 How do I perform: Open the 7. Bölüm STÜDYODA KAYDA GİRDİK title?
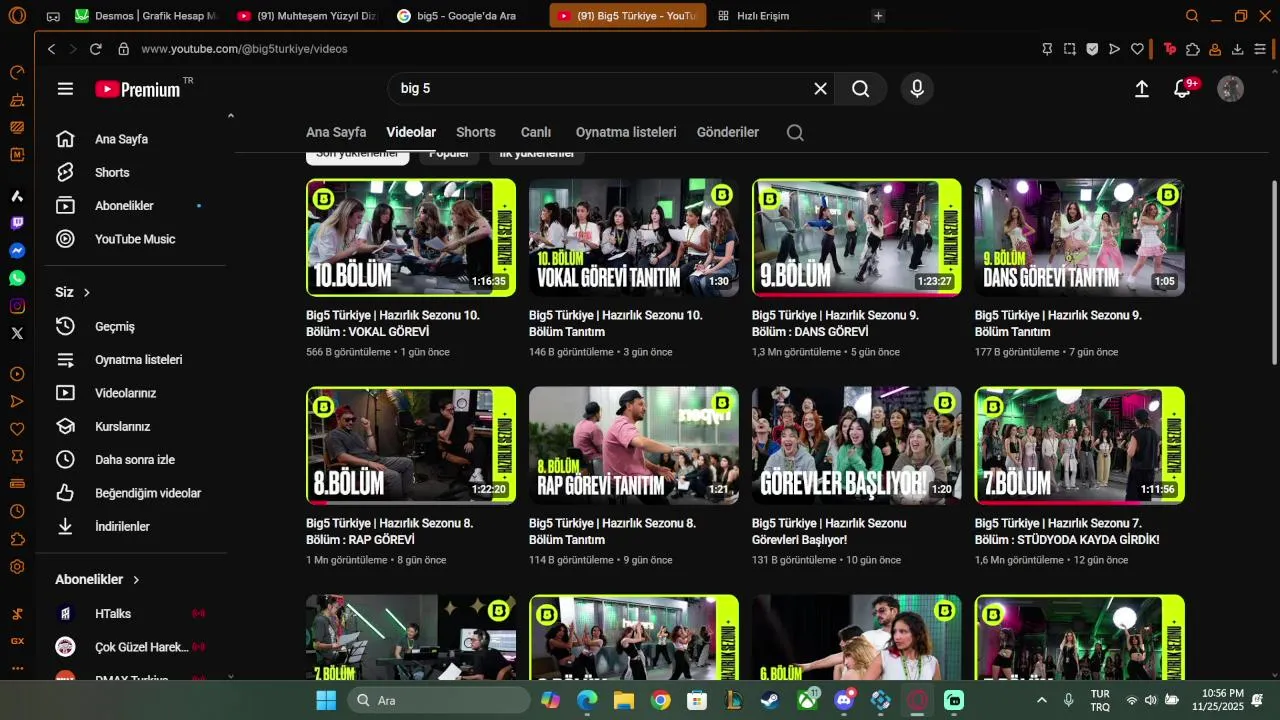tap(1067, 531)
